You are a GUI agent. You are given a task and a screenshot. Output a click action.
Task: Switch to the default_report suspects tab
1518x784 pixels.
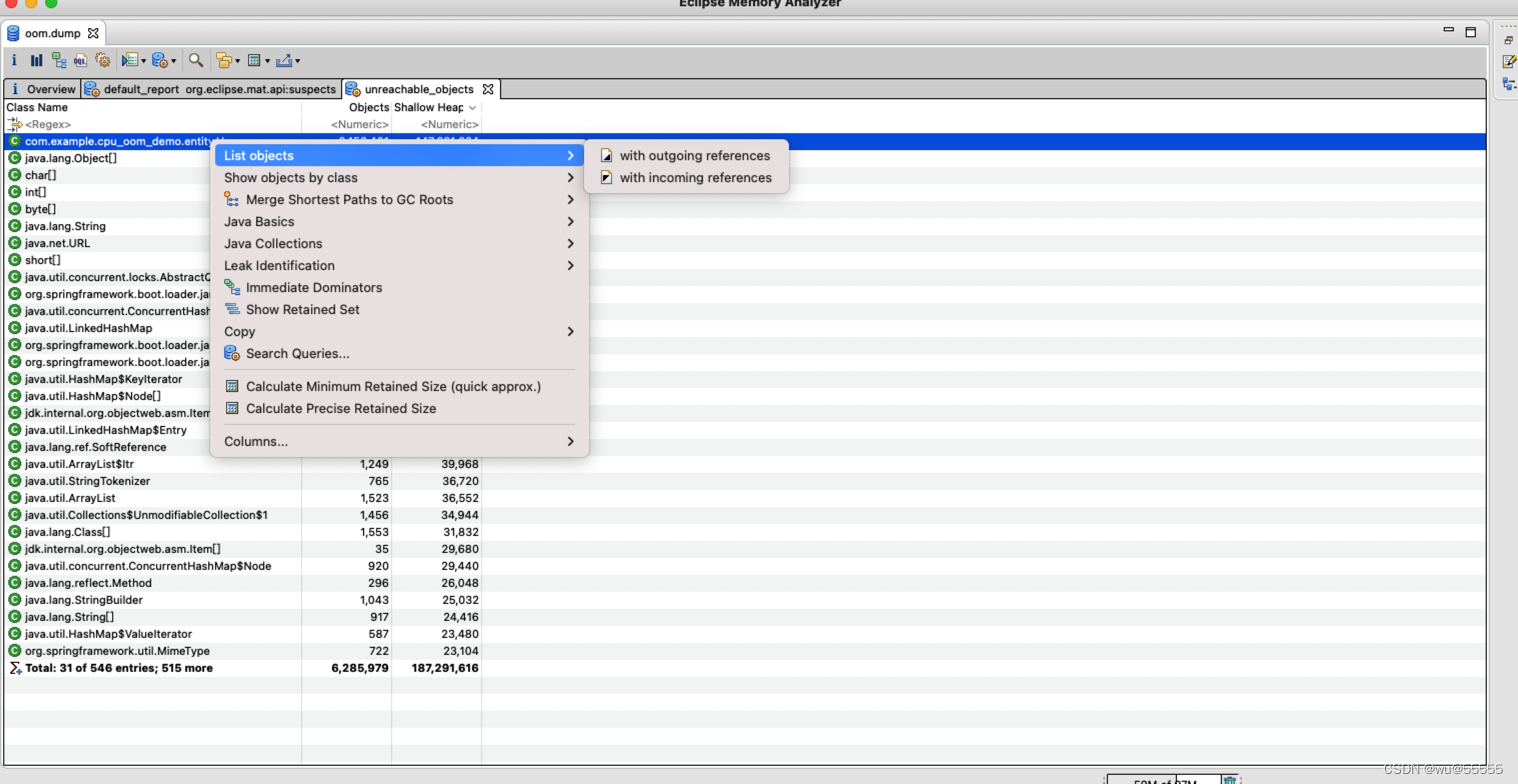[211, 89]
